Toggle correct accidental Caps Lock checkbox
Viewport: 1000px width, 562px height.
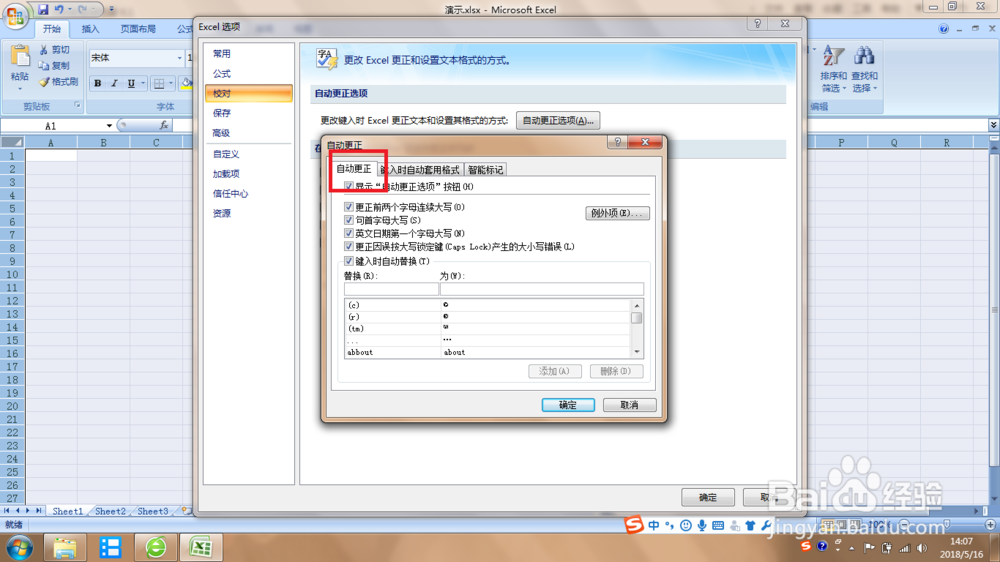[x=349, y=247]
